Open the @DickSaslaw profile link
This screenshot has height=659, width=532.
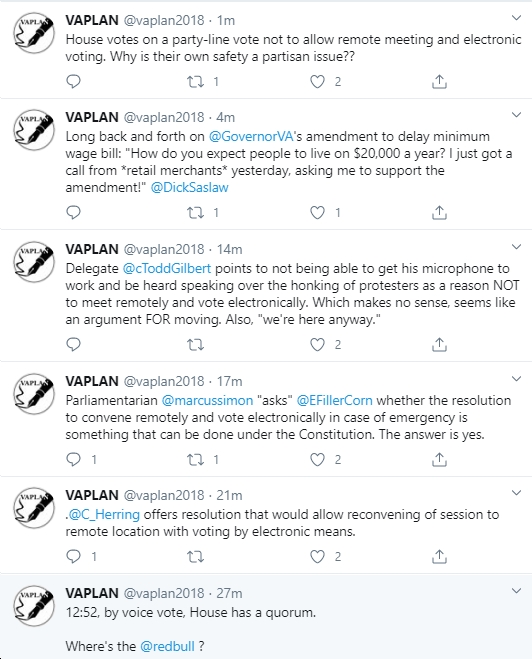coord(190,187)
